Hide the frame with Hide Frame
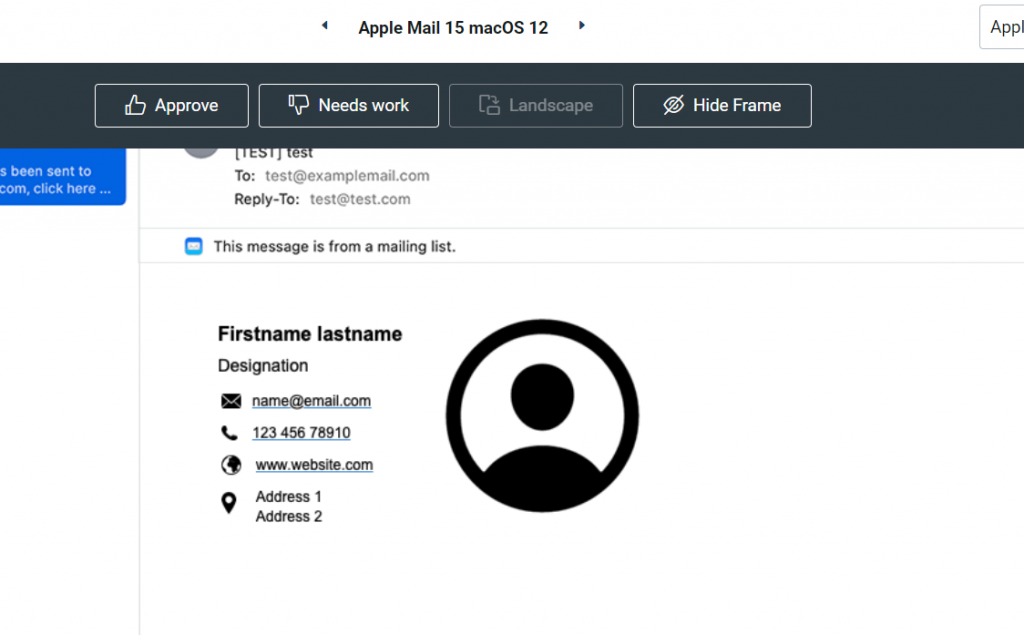The width and height of the screenshot is (1024, 635). pyautogui.click(x=722, y=106)
